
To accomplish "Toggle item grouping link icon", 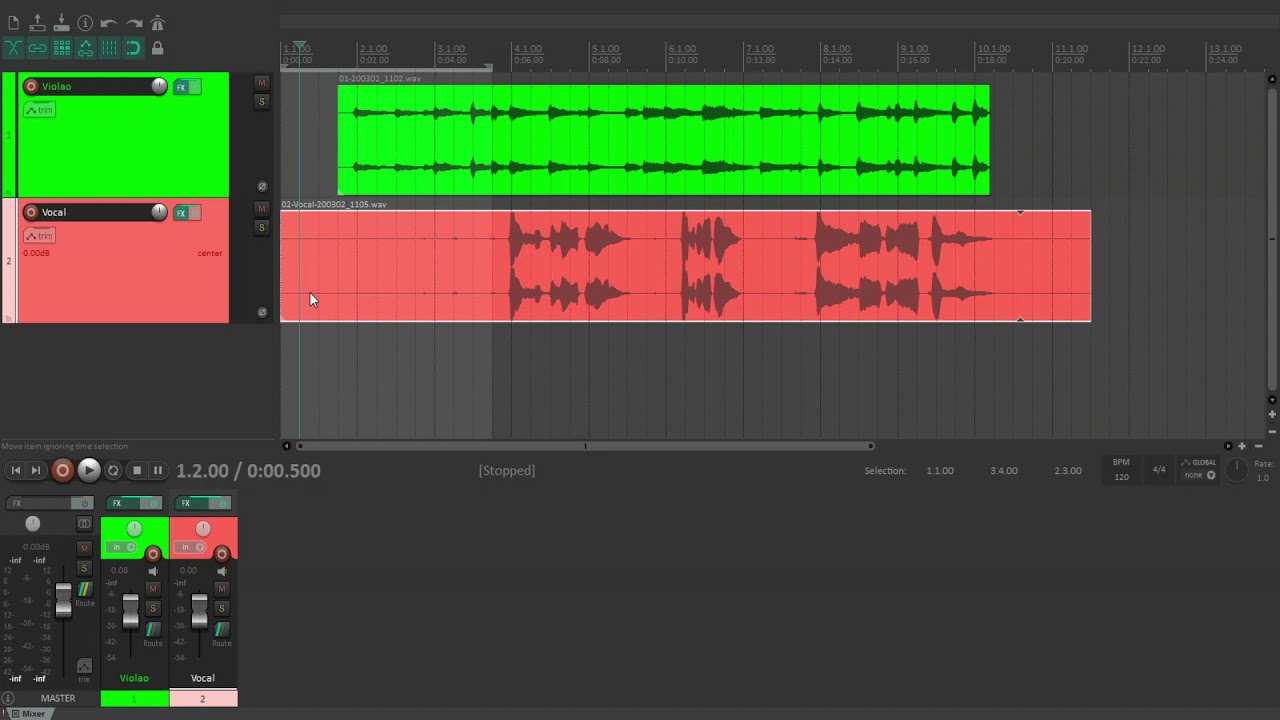I will (x=37, y=48).
